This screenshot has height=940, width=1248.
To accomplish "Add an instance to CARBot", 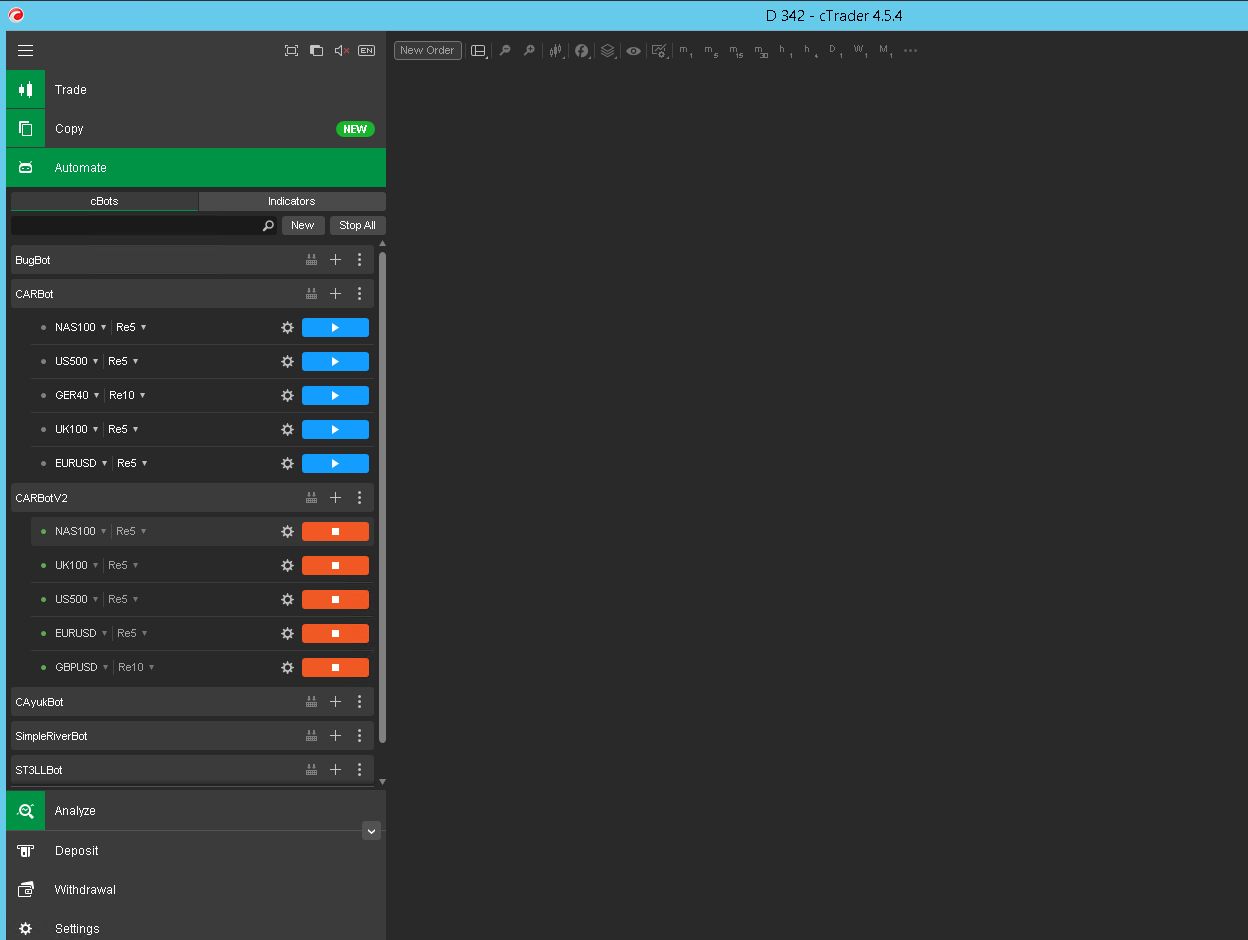I will 335,294.
